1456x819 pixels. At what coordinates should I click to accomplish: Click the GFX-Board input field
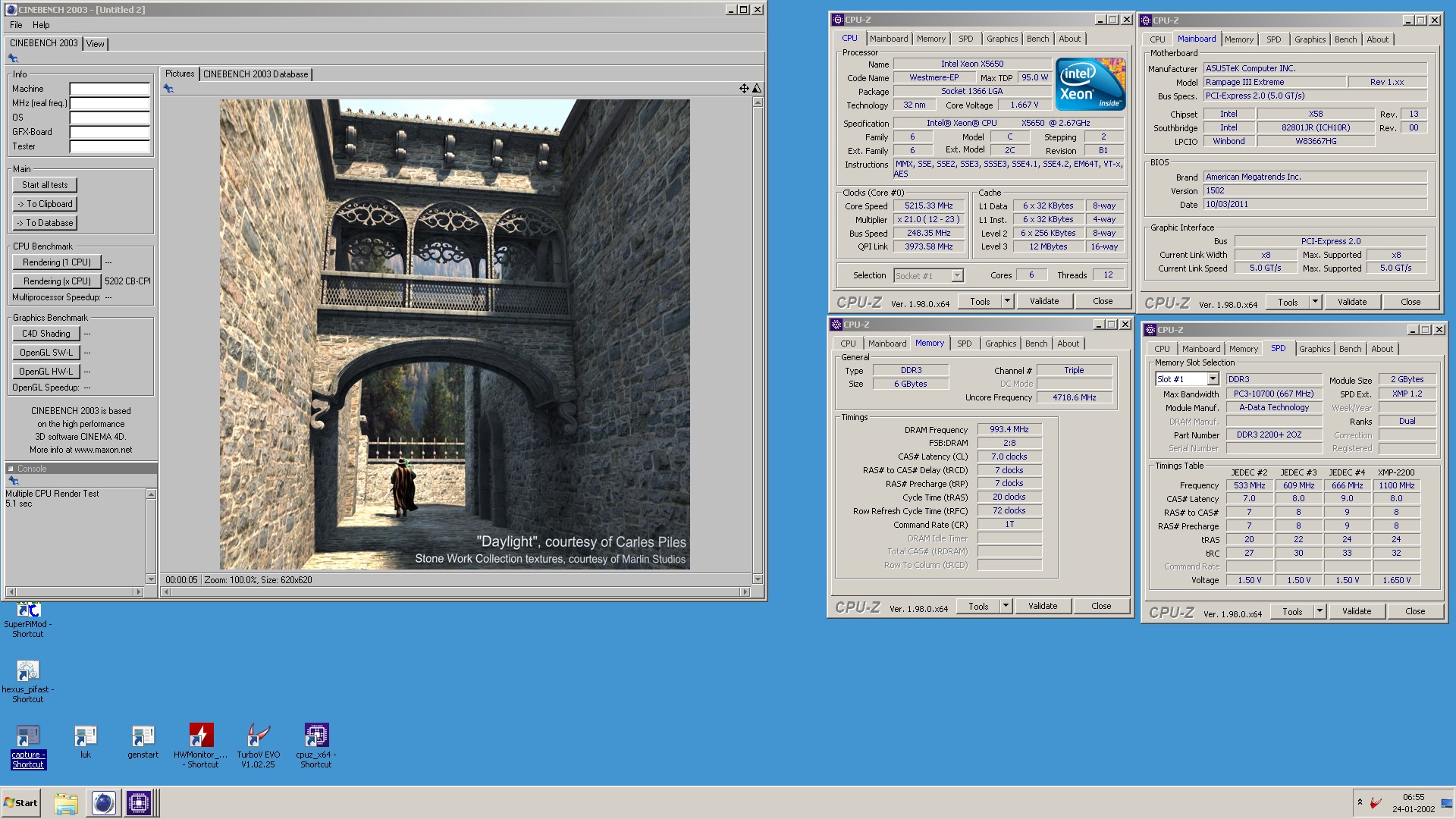pos(110,132)
